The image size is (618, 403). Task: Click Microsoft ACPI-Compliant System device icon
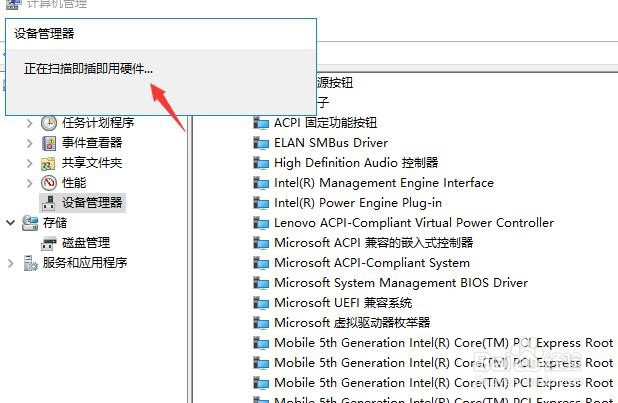click(x=261, y=263)
